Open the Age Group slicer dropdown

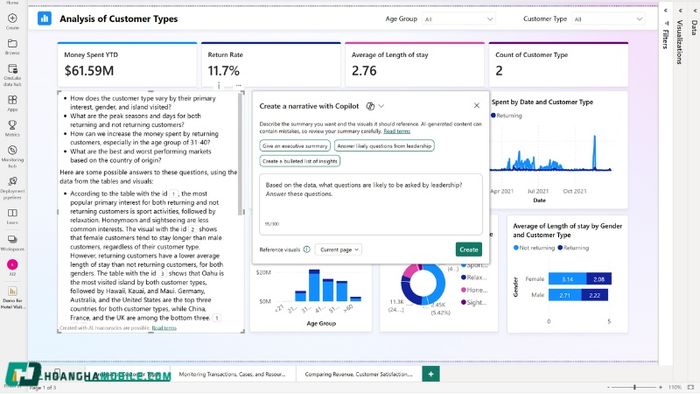pos(458,19)
